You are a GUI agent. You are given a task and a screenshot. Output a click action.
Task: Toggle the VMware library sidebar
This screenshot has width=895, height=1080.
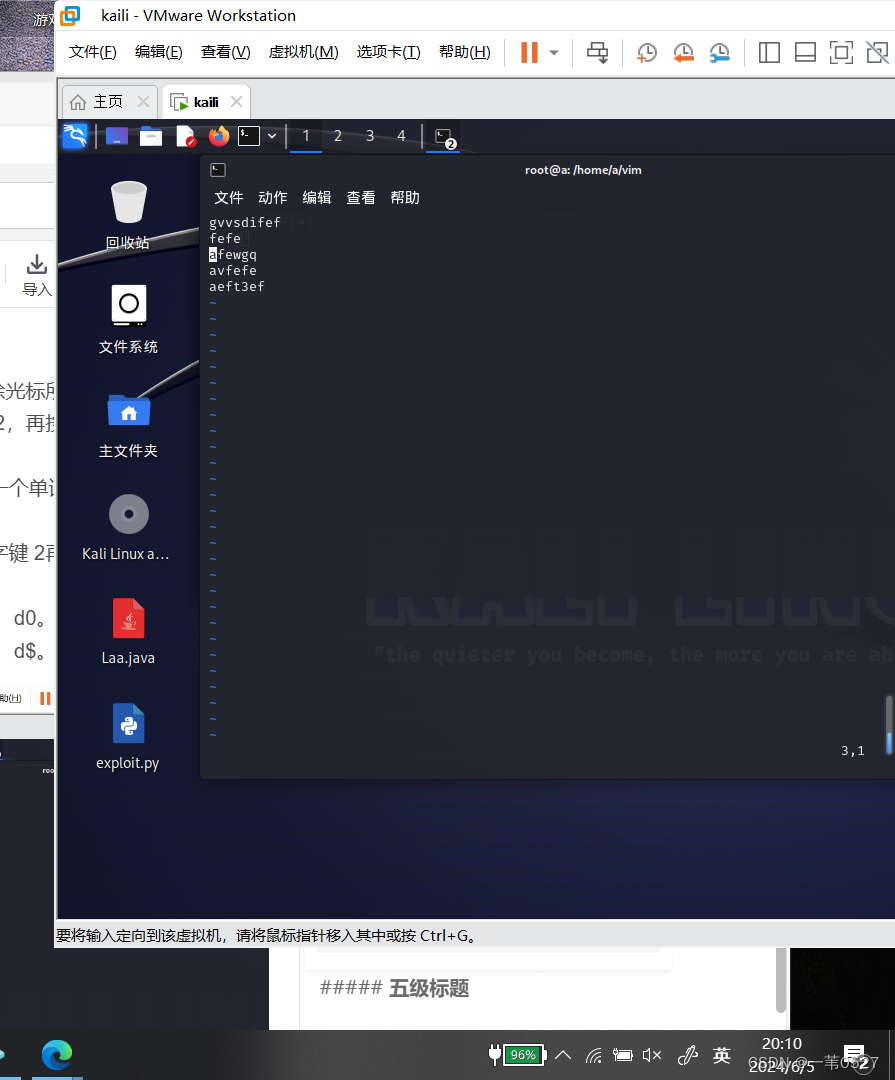(769, 52)
